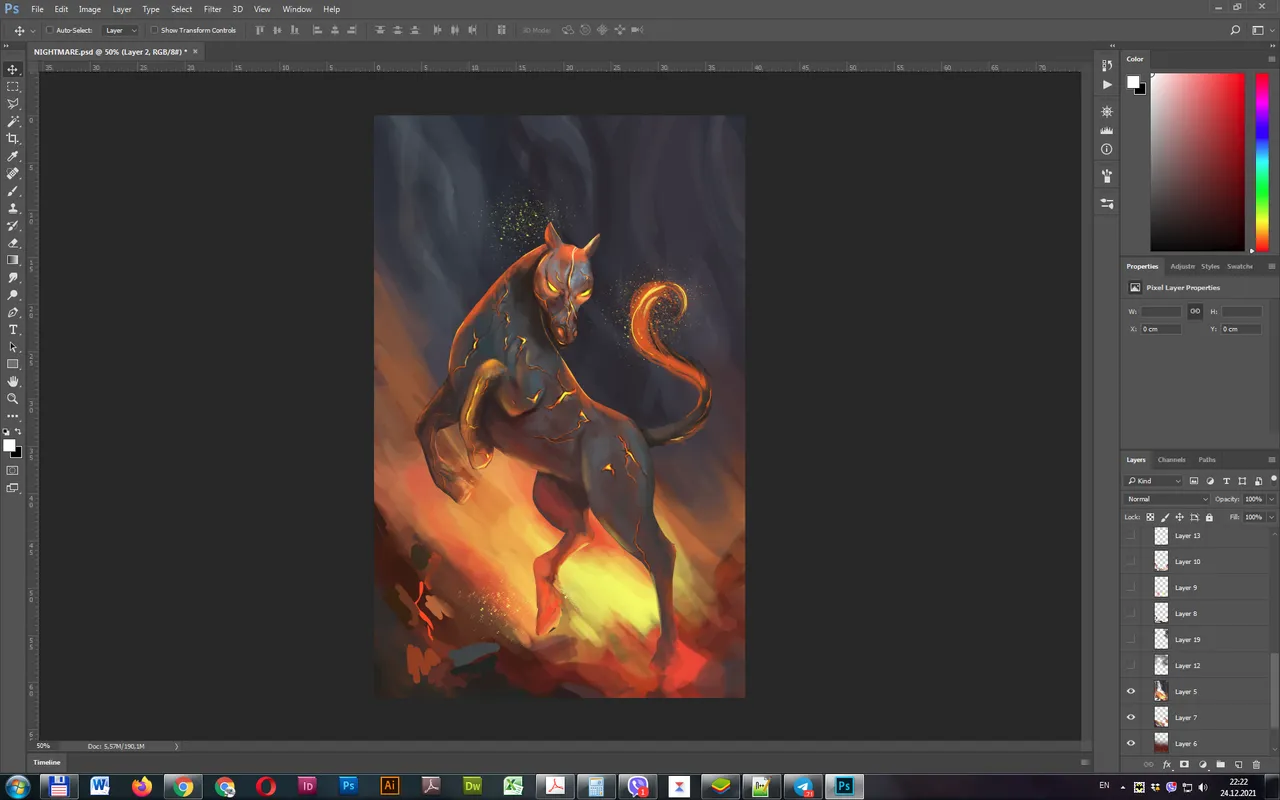The height and width of the screenshot is (800, 1280).
Task: Show Layer 12 visibility box
Action: 1131,665
